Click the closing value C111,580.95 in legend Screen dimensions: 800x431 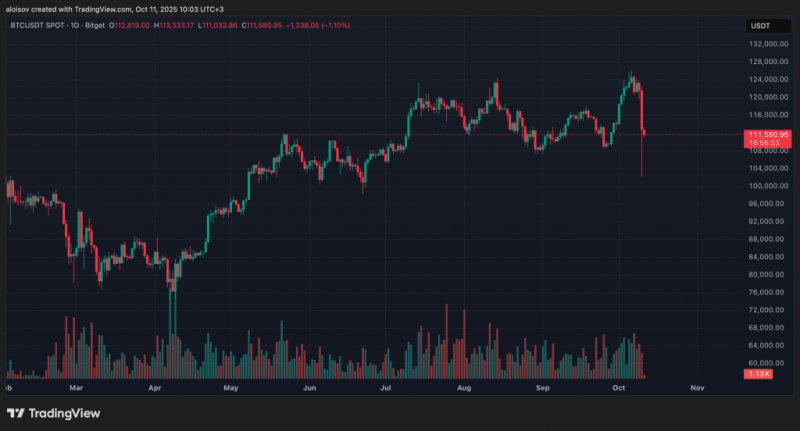[x=261, y=25]
